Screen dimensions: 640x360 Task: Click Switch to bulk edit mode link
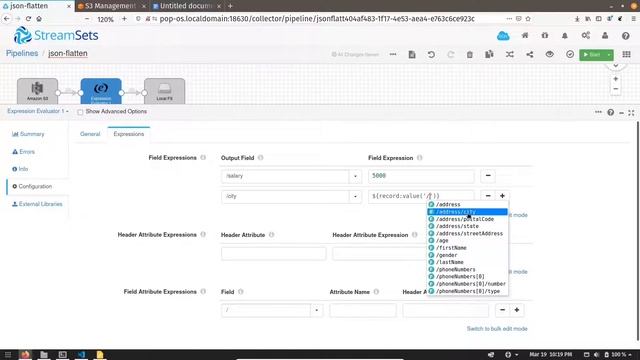tap(497, 329)
